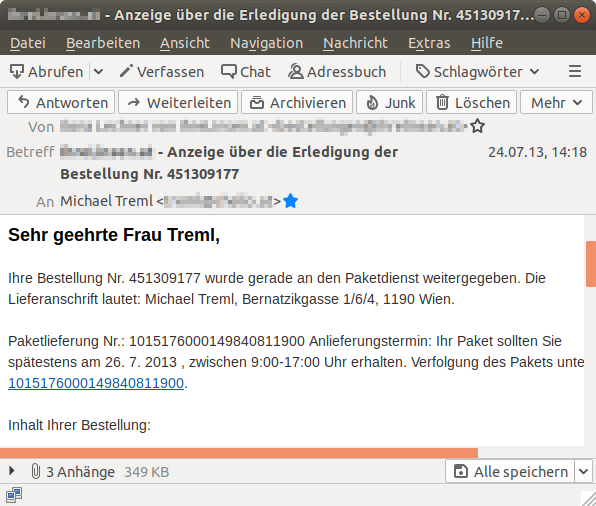
Task: Click the horizontal scrollbar thumb
Action: click(239, 453)
